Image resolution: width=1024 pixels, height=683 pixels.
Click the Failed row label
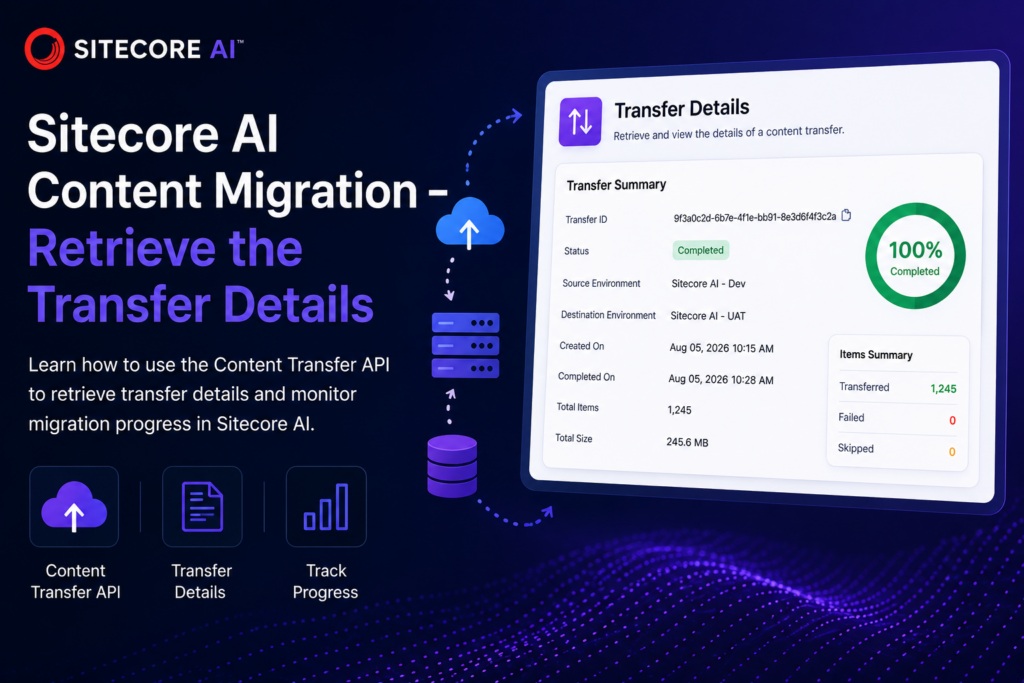point(851,417)
